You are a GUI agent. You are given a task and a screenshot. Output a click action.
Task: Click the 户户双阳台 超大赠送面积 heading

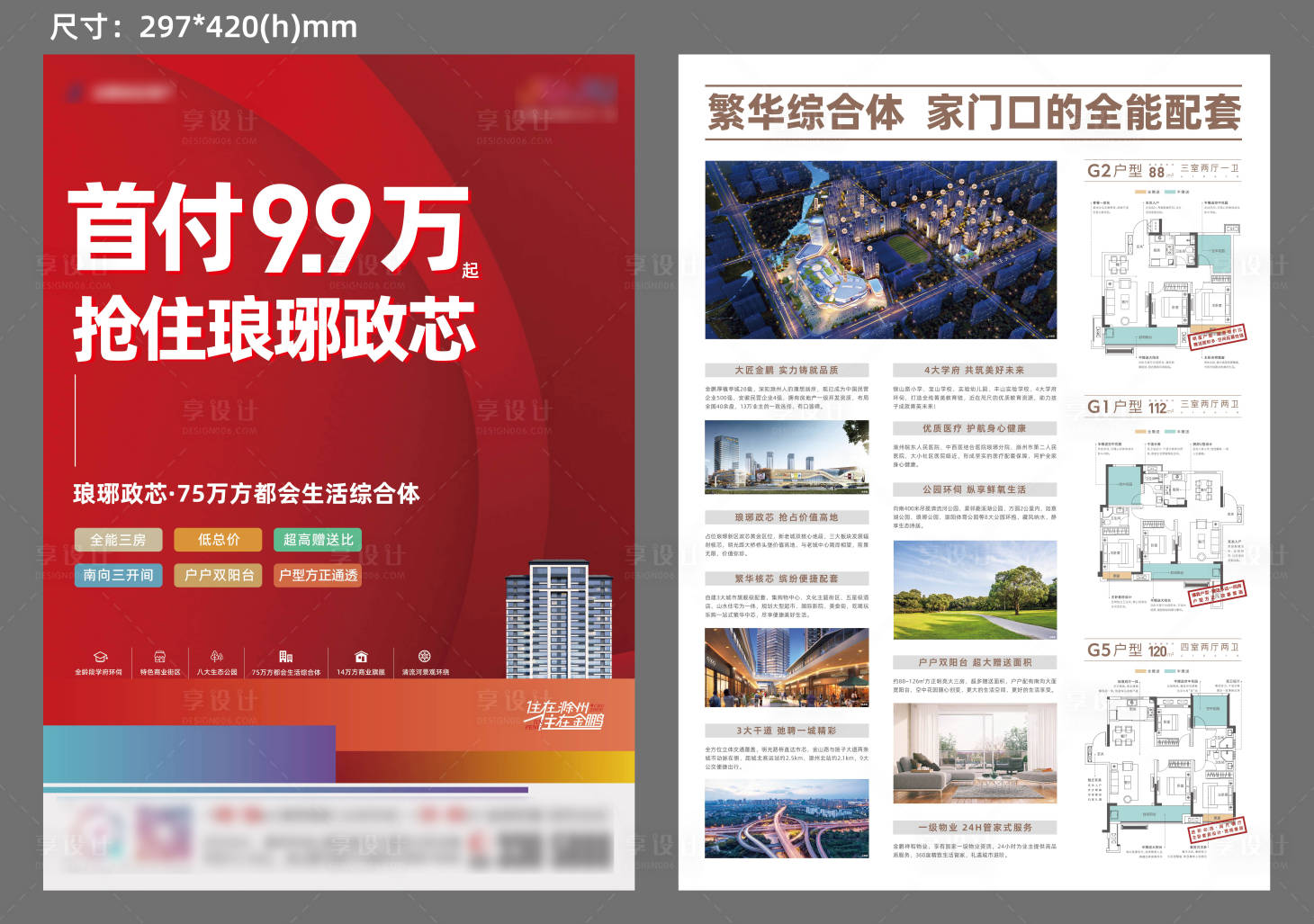coord(975,662)
